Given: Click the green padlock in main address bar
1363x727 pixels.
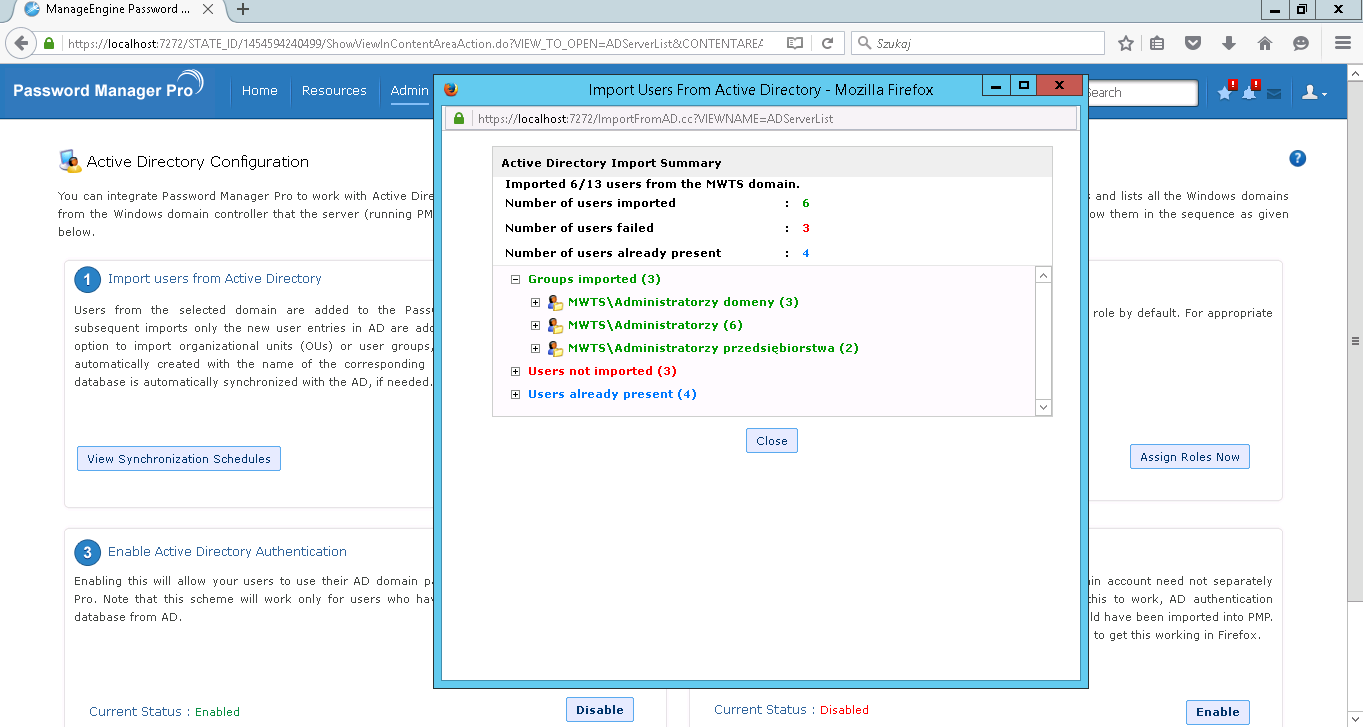Looking at the screenshot, I should pyautogui.click(x=48, y=43).
